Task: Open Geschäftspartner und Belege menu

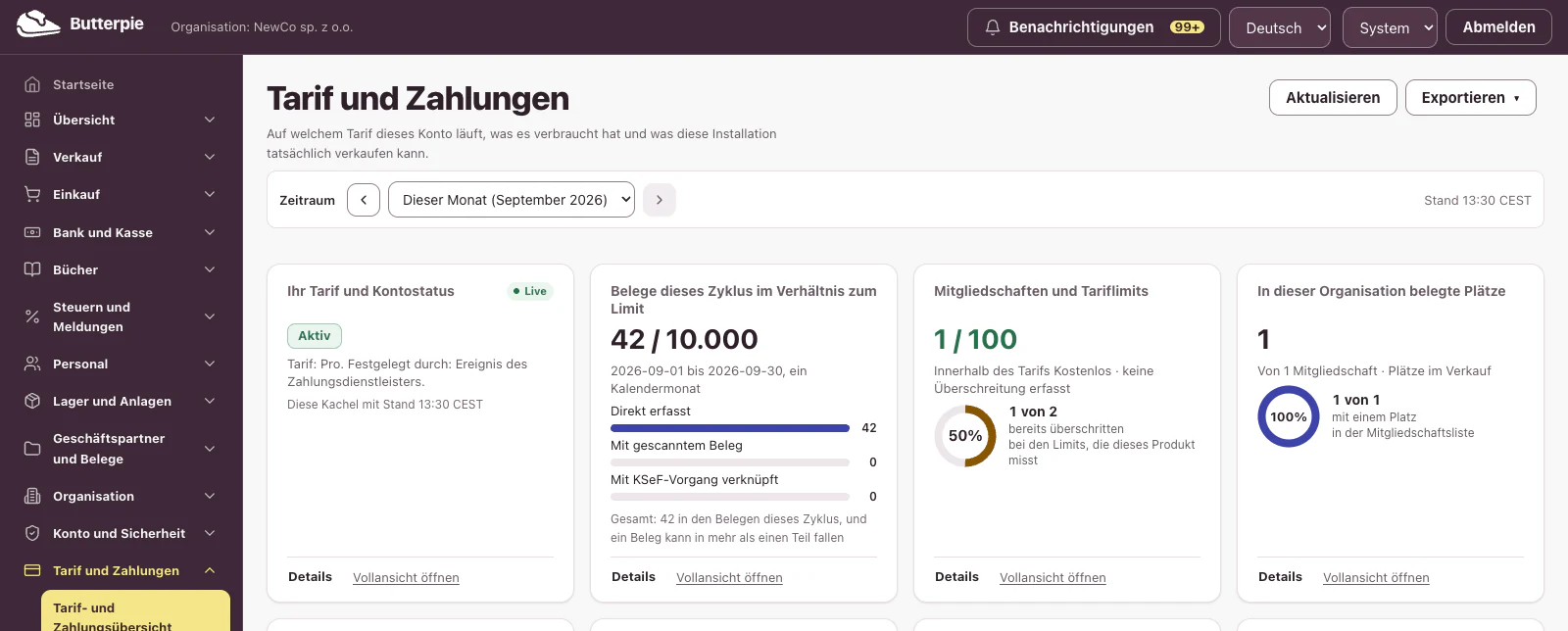Action: click(122, 449)
